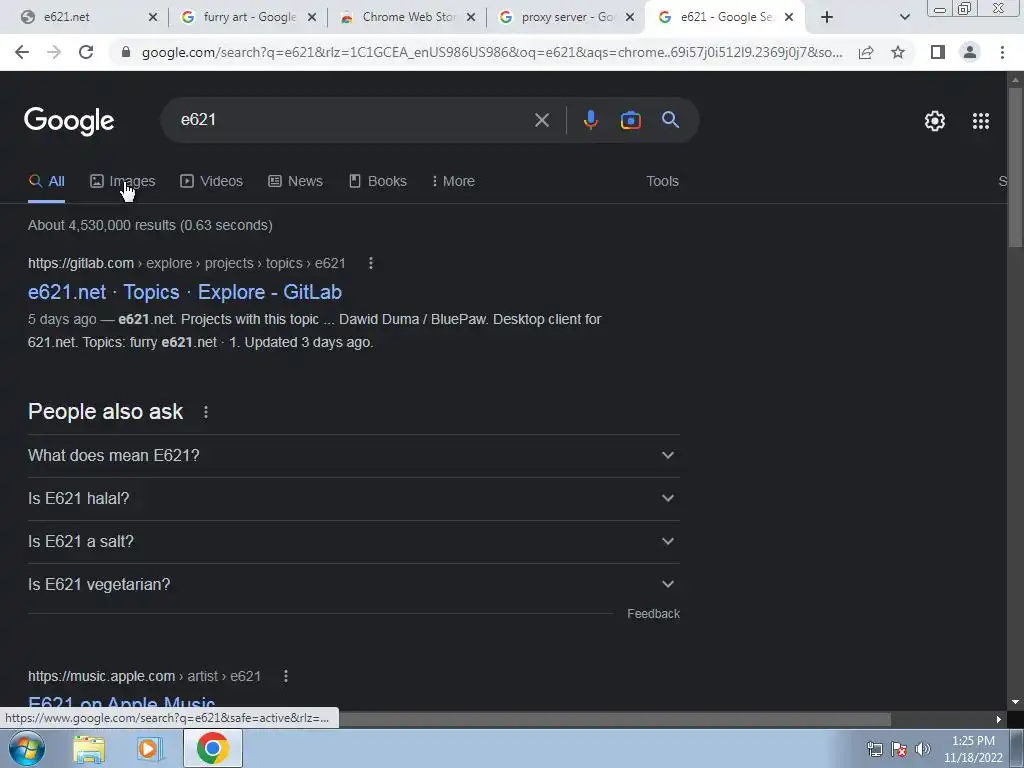This screenshot has width=1024, height=768.
Task: Open the Google apps grid
Action: pyautogui.click(x=981, y=121)
